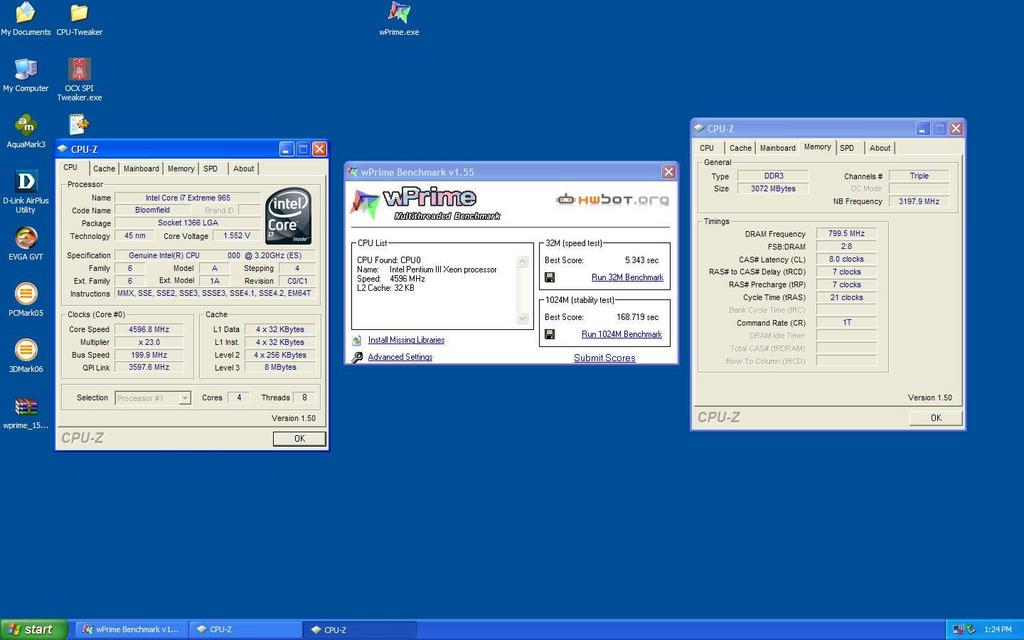Click the Intel Core i7 logo in CPU-Z
Screen dimensions: 1024x640
(288, 216)
